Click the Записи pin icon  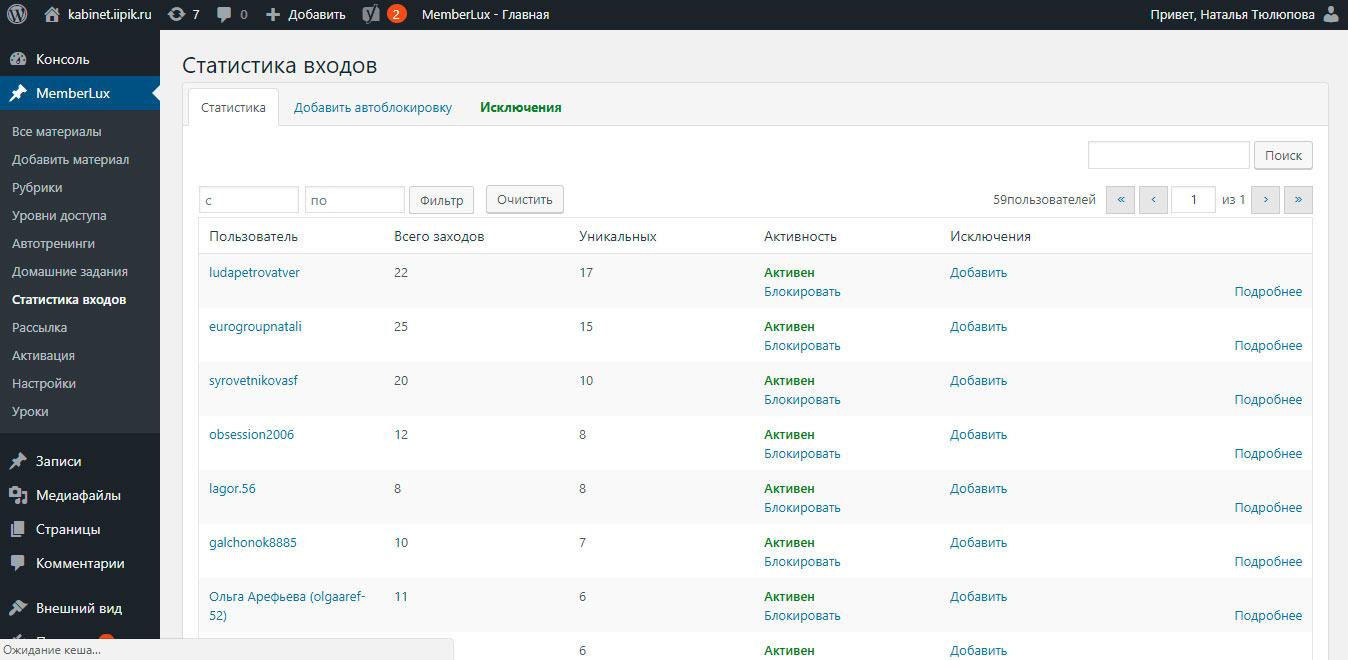point(18,461)
